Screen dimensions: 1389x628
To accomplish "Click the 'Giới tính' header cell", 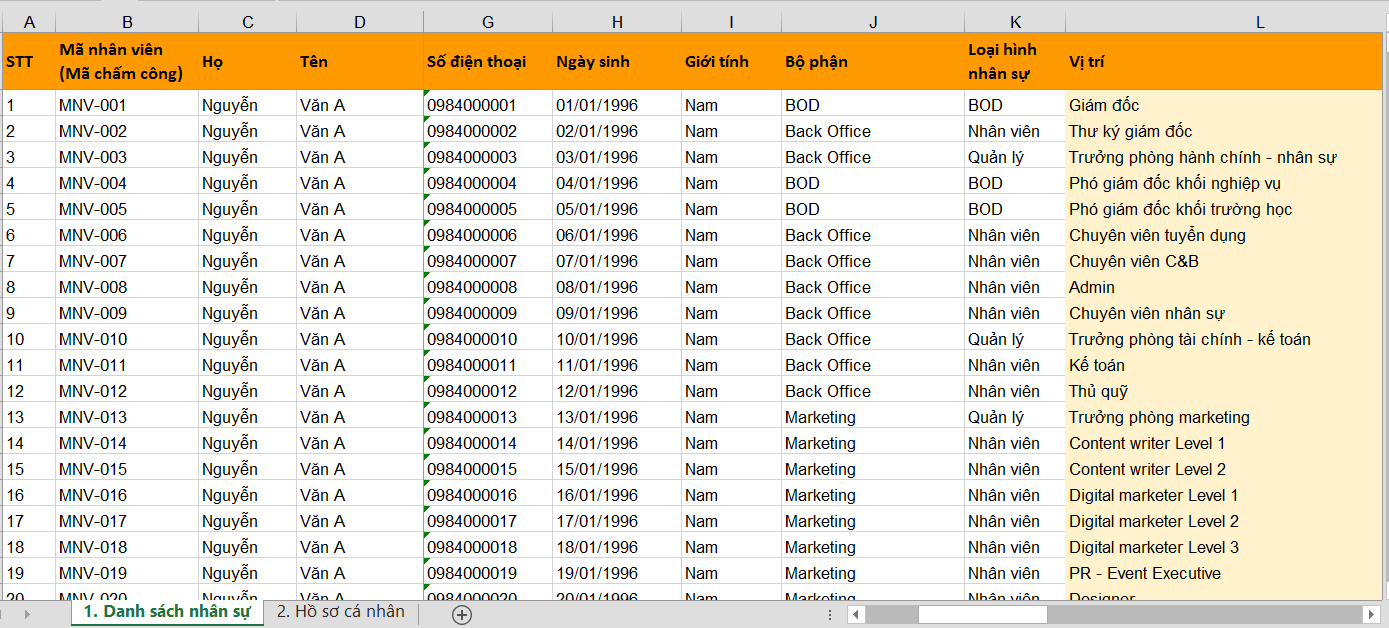I will click(x=732, y=61).
